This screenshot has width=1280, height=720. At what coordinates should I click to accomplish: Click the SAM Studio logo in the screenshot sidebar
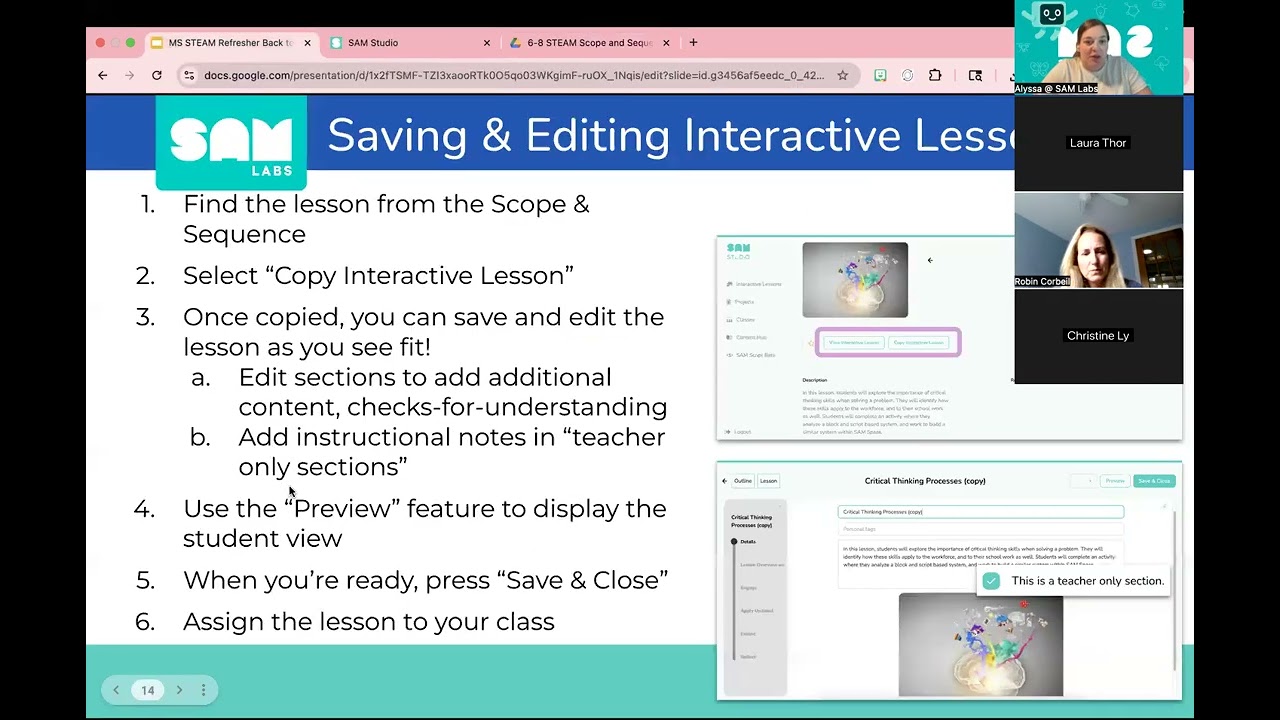[738, 251]
